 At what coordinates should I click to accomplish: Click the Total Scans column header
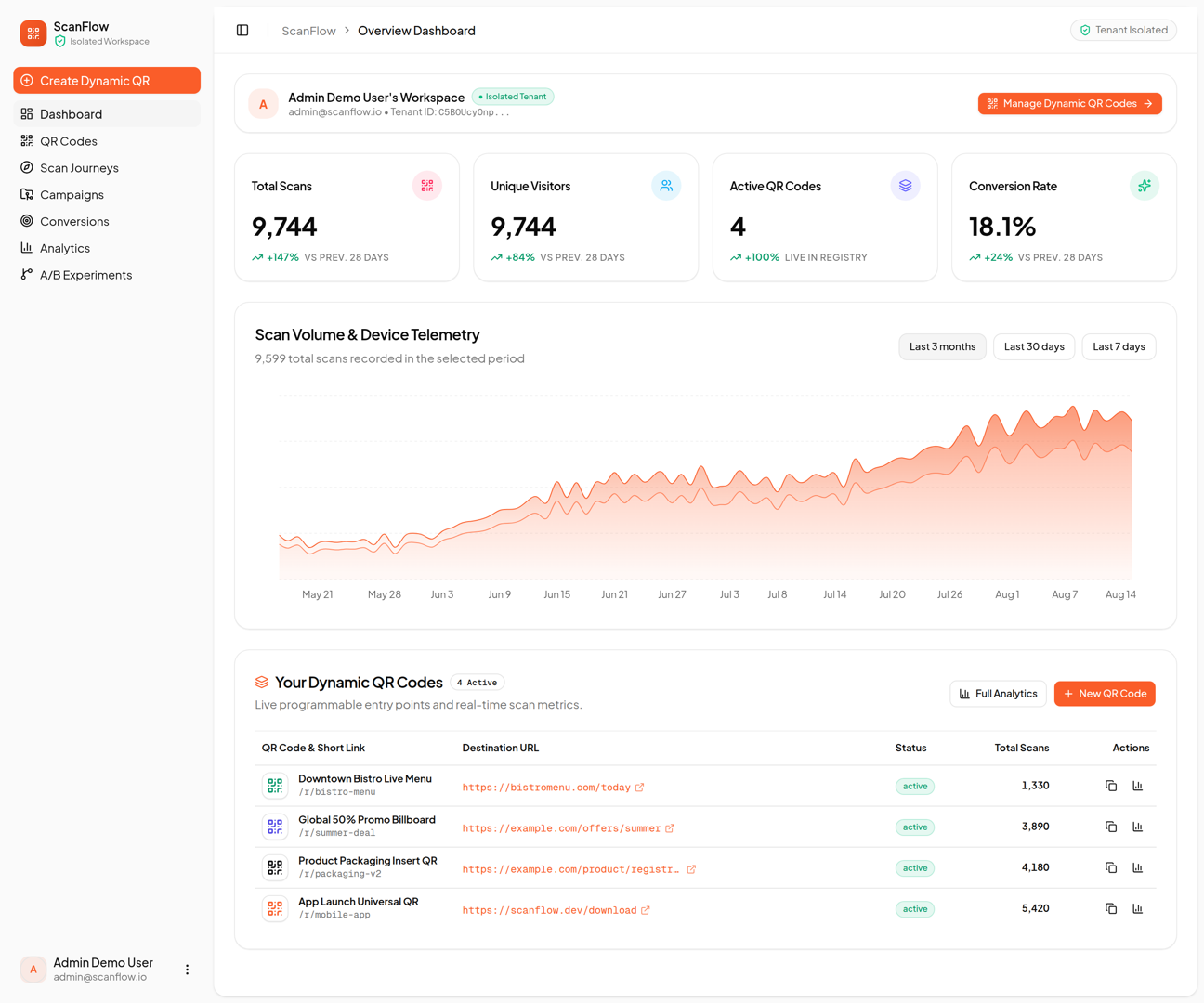tap(1022, 748)
